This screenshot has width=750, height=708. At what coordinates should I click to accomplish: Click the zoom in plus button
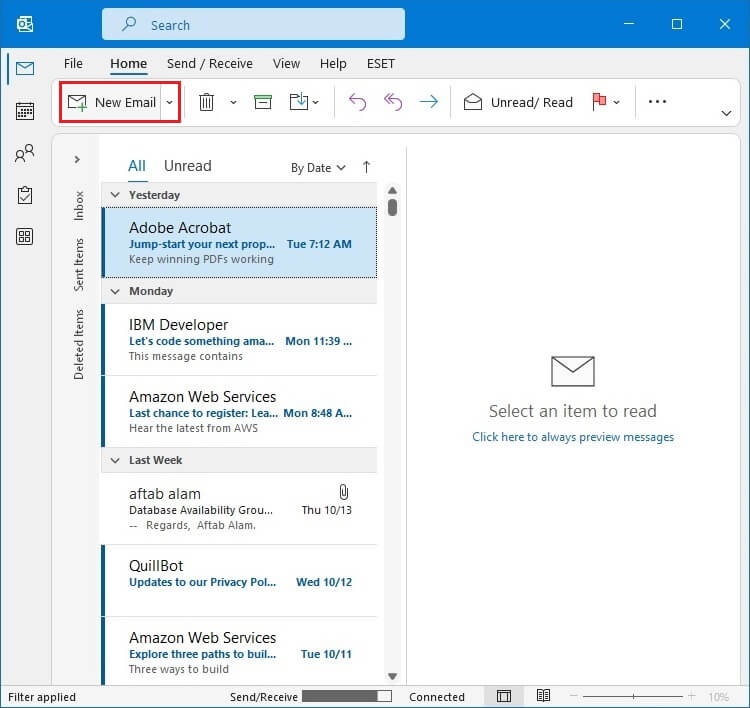[x=691, y=696]
